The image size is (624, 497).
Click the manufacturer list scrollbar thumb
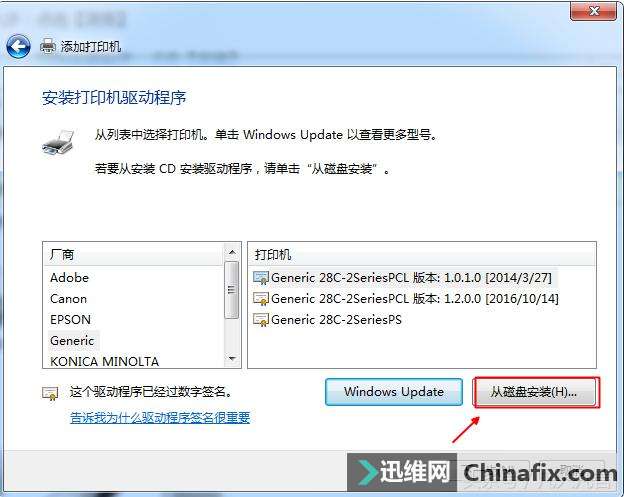click(x=232, y=290)
